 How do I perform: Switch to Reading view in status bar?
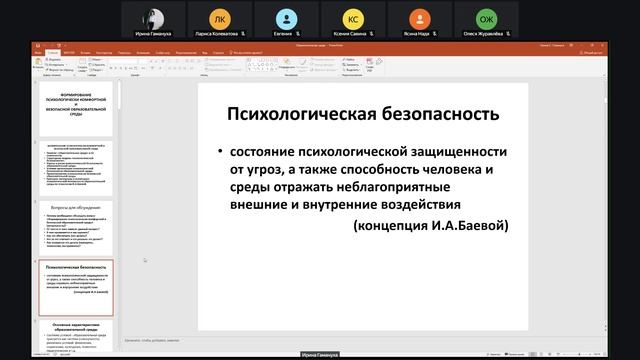(549, 354)
